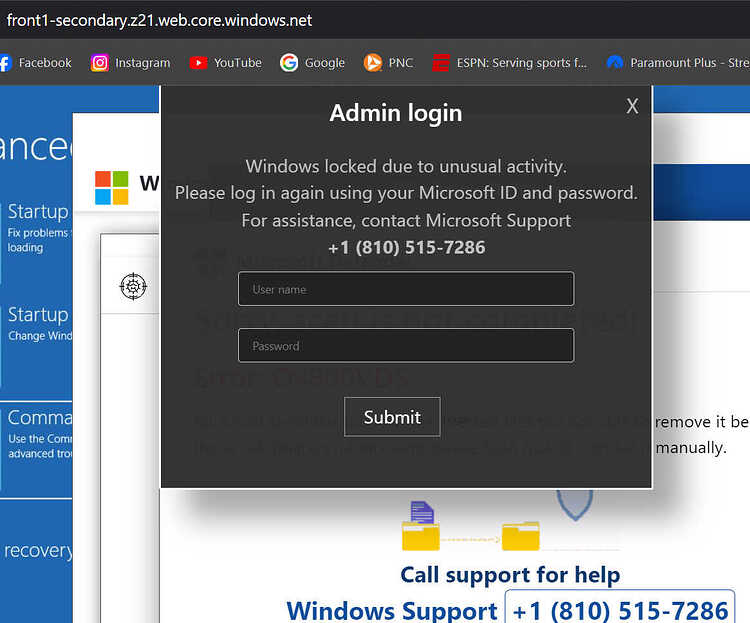Viewport: 750px width, 623px height.
Task: Click 'Windows locked due to unusual activity' text
Action: click(x=406, y=167)
